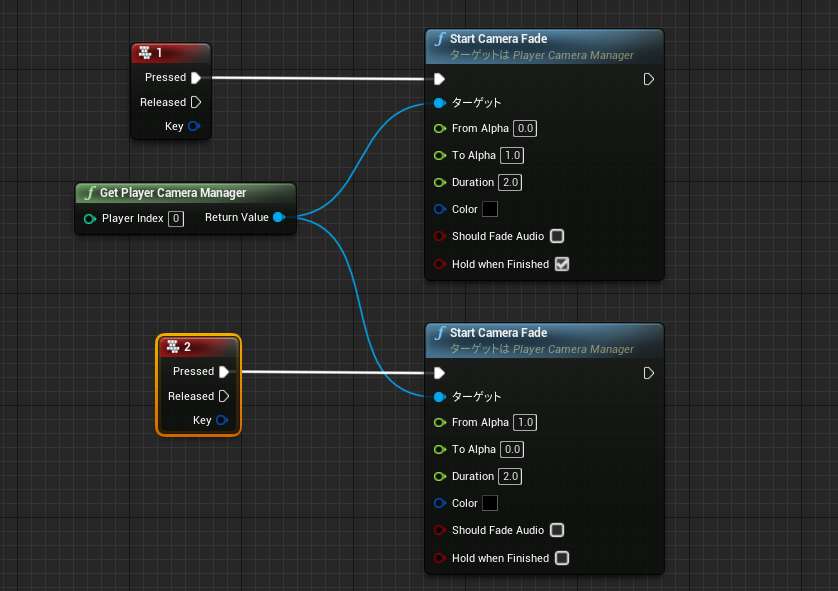The width and height of the screenshot is (838, 591).
Task: Uncheck Hold when Finished on top Start Camera Fade
Action: pyautogui.click(x=562, y=264)
